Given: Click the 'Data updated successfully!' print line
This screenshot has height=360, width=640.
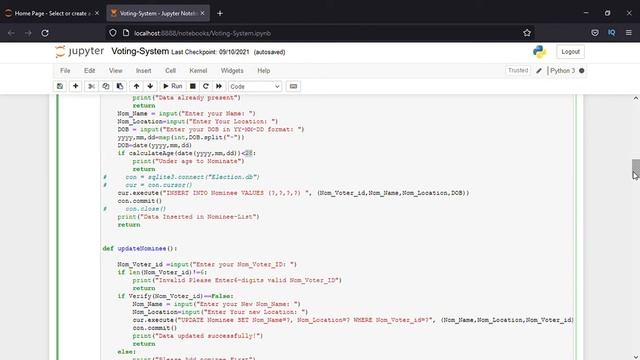Looking at the screenshot, I should pyautogui.click(x=198, y=336).
